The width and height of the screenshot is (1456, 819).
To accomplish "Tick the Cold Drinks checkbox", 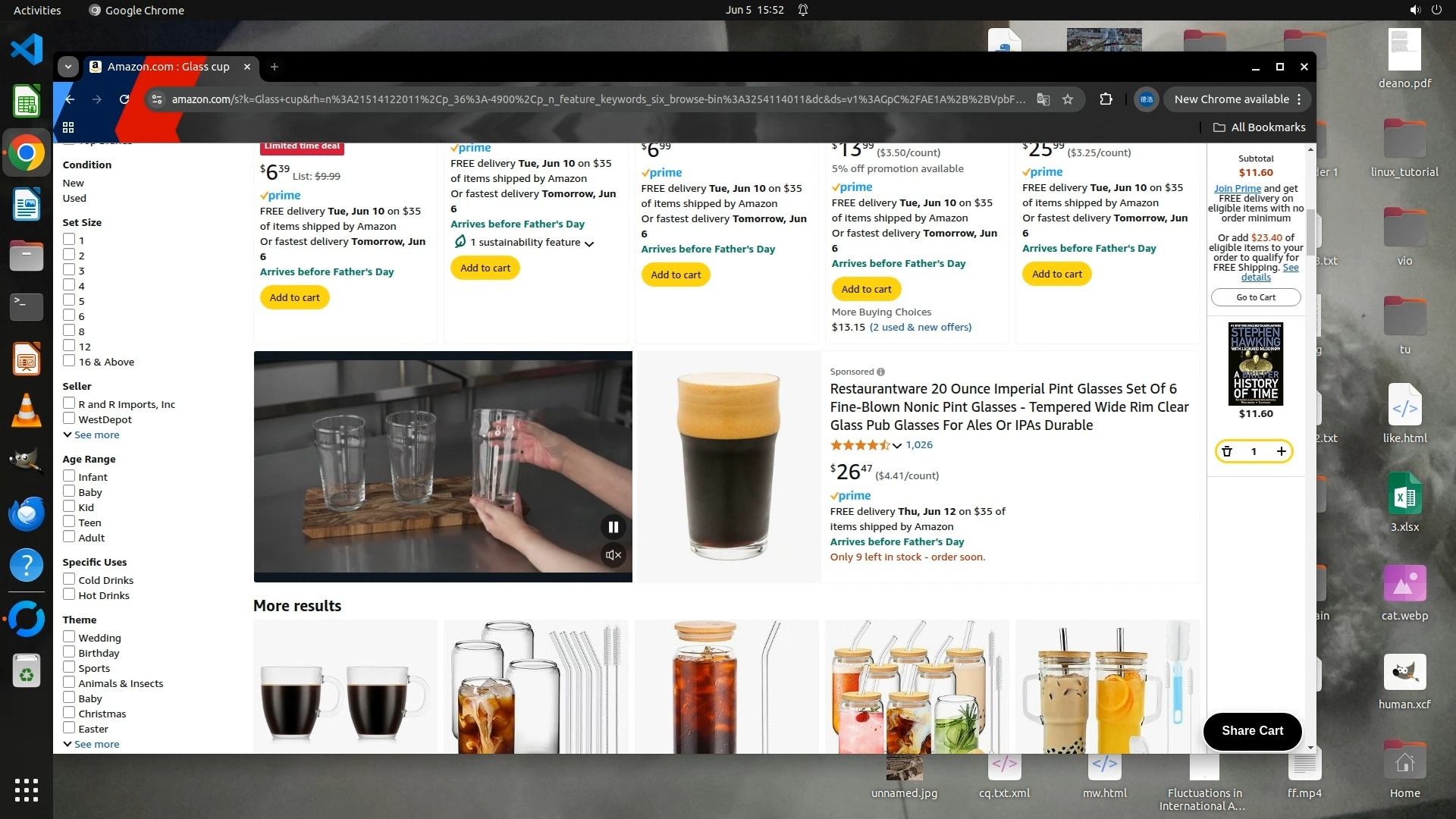I will 69,579.
